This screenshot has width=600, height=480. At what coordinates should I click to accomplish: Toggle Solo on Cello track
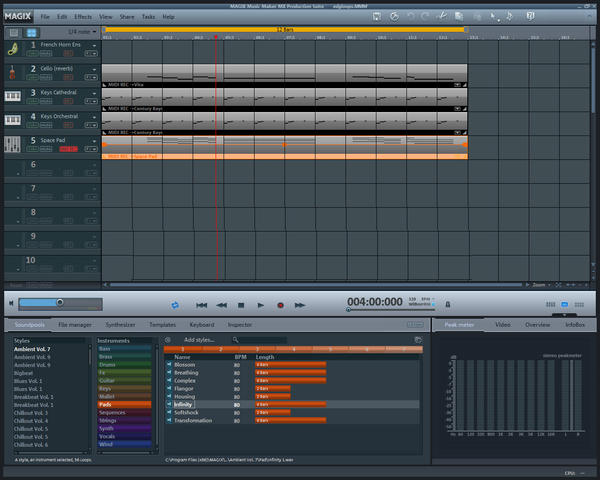33,77
